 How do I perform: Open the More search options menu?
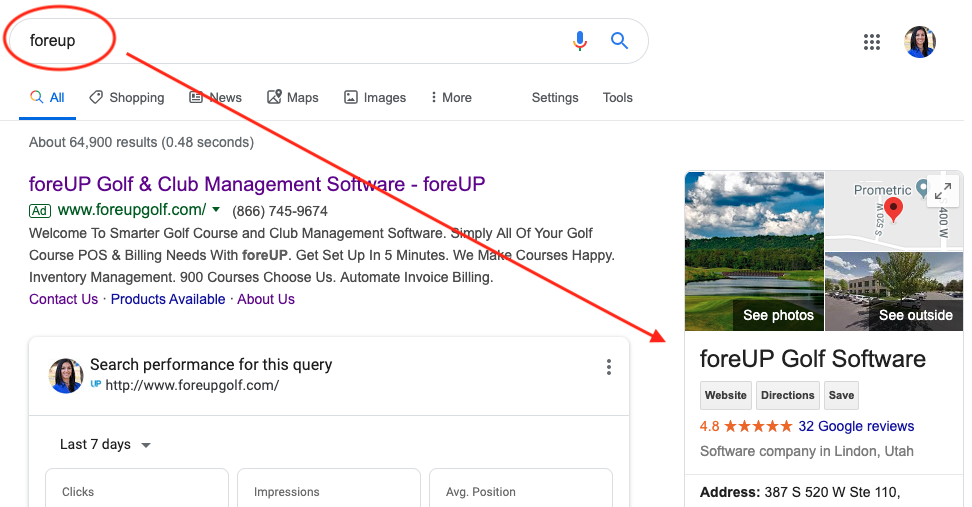pyautogui.click(x=450, y=97)
